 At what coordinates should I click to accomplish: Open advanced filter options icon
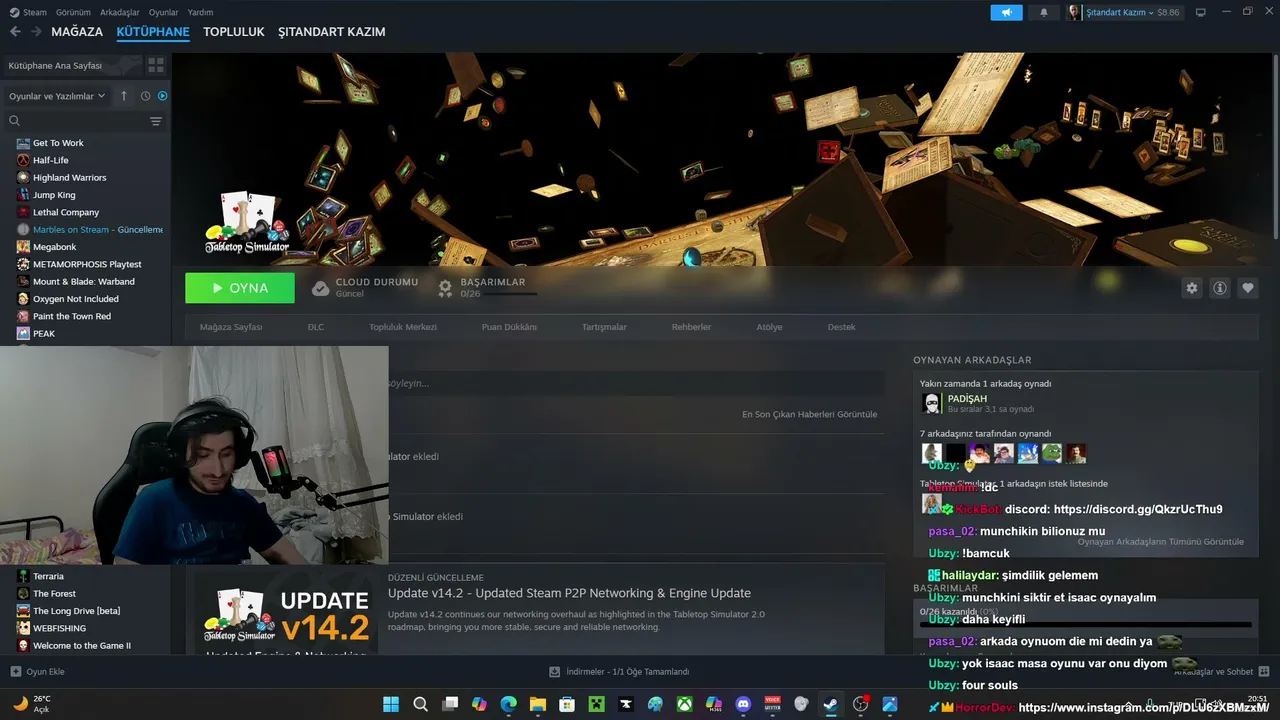click(156, 121)
